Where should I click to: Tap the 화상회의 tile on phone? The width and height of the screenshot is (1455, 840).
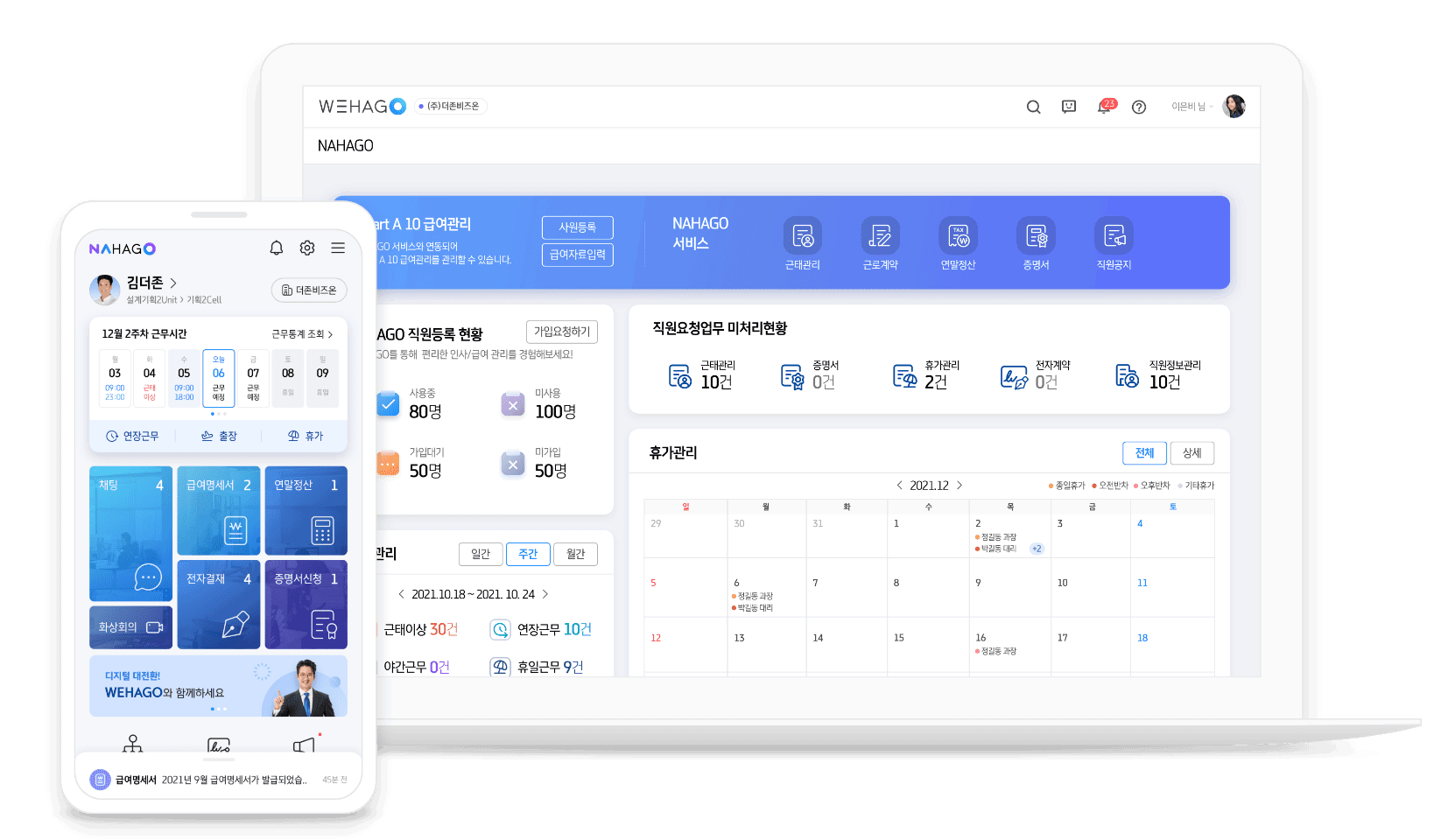[x=130, y=627]
